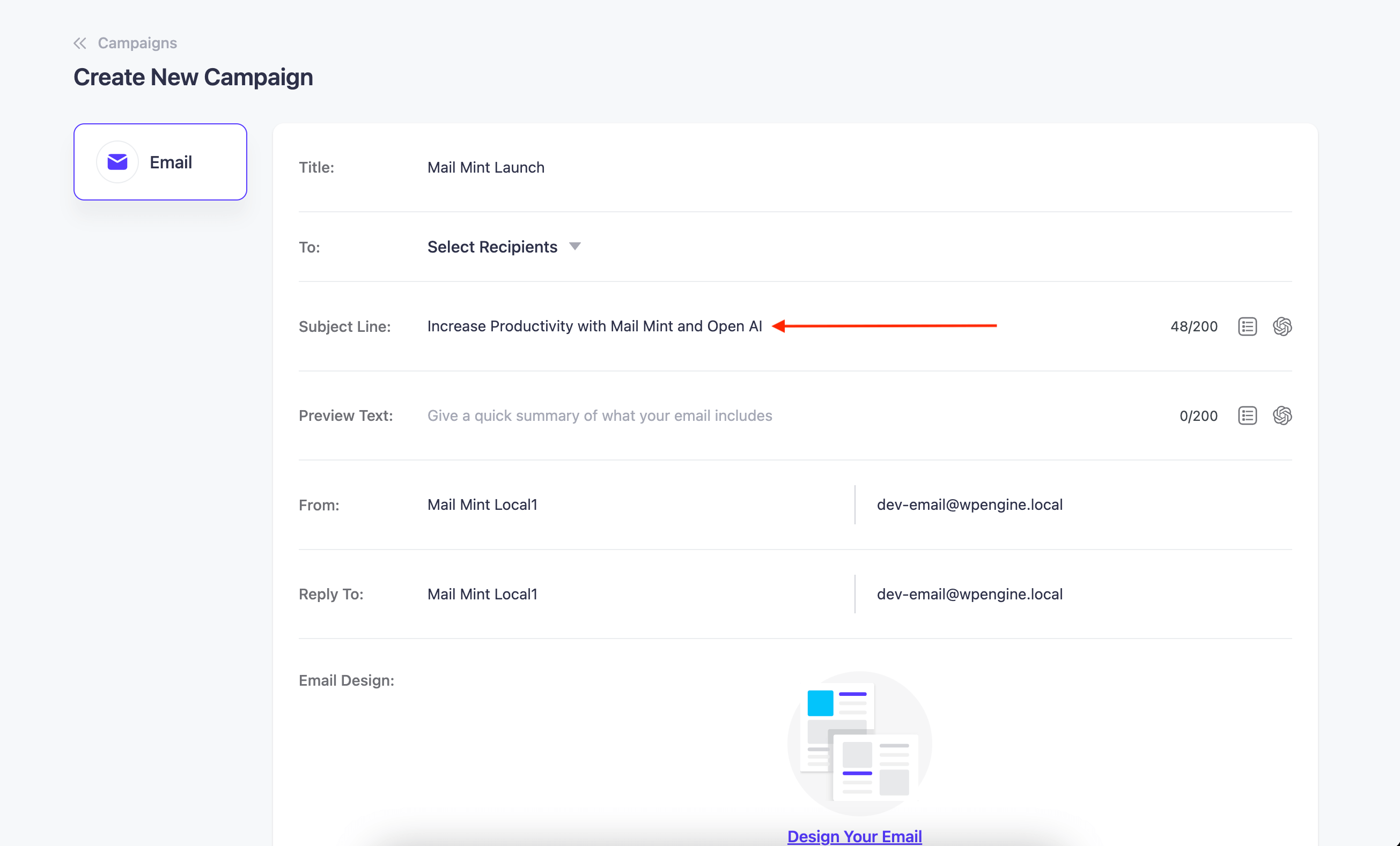Image resolution: width=1400 pixels, height=846 pixels.
Task: Click into the Preview Text field
Action: 600,415
